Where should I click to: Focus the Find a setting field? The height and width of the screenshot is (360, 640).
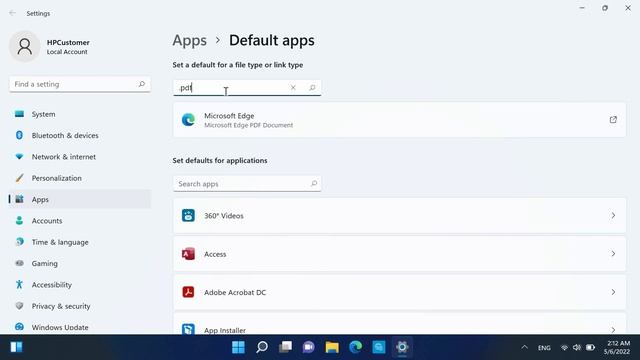pos(80,84)
